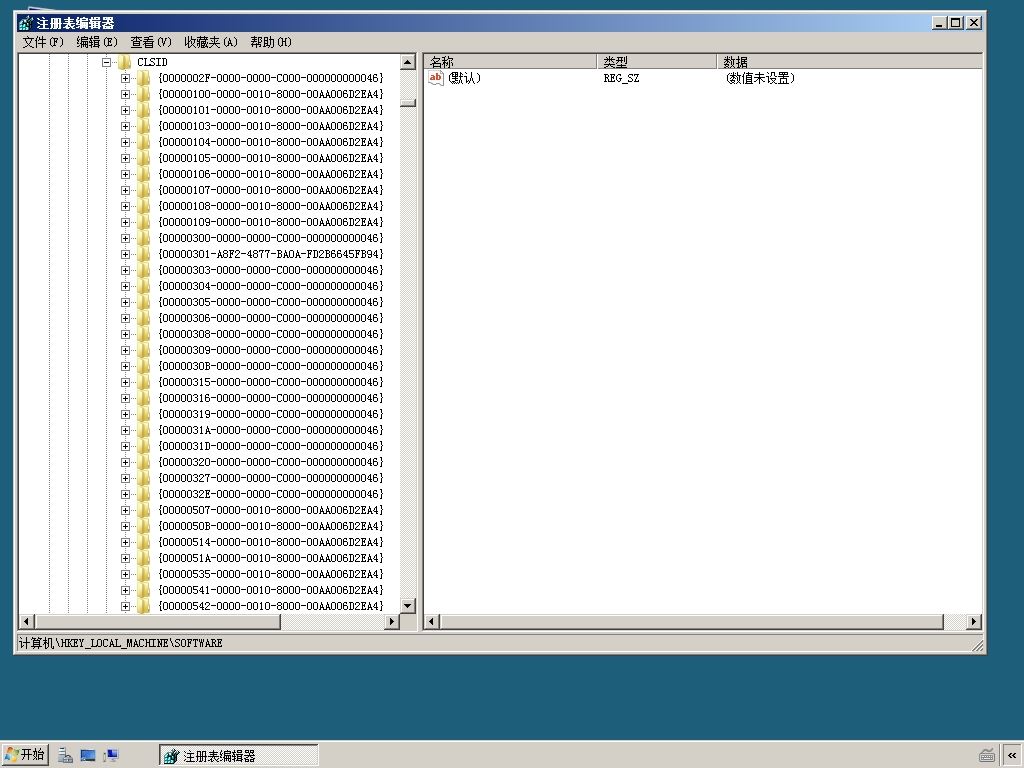Image resolution: width=1024 pixels, height=768 pixels.
Task: Click folder icon of {00000315-0000-0000-C000-000000000046}
Action: pyautogui.click(x=144, y=382)
